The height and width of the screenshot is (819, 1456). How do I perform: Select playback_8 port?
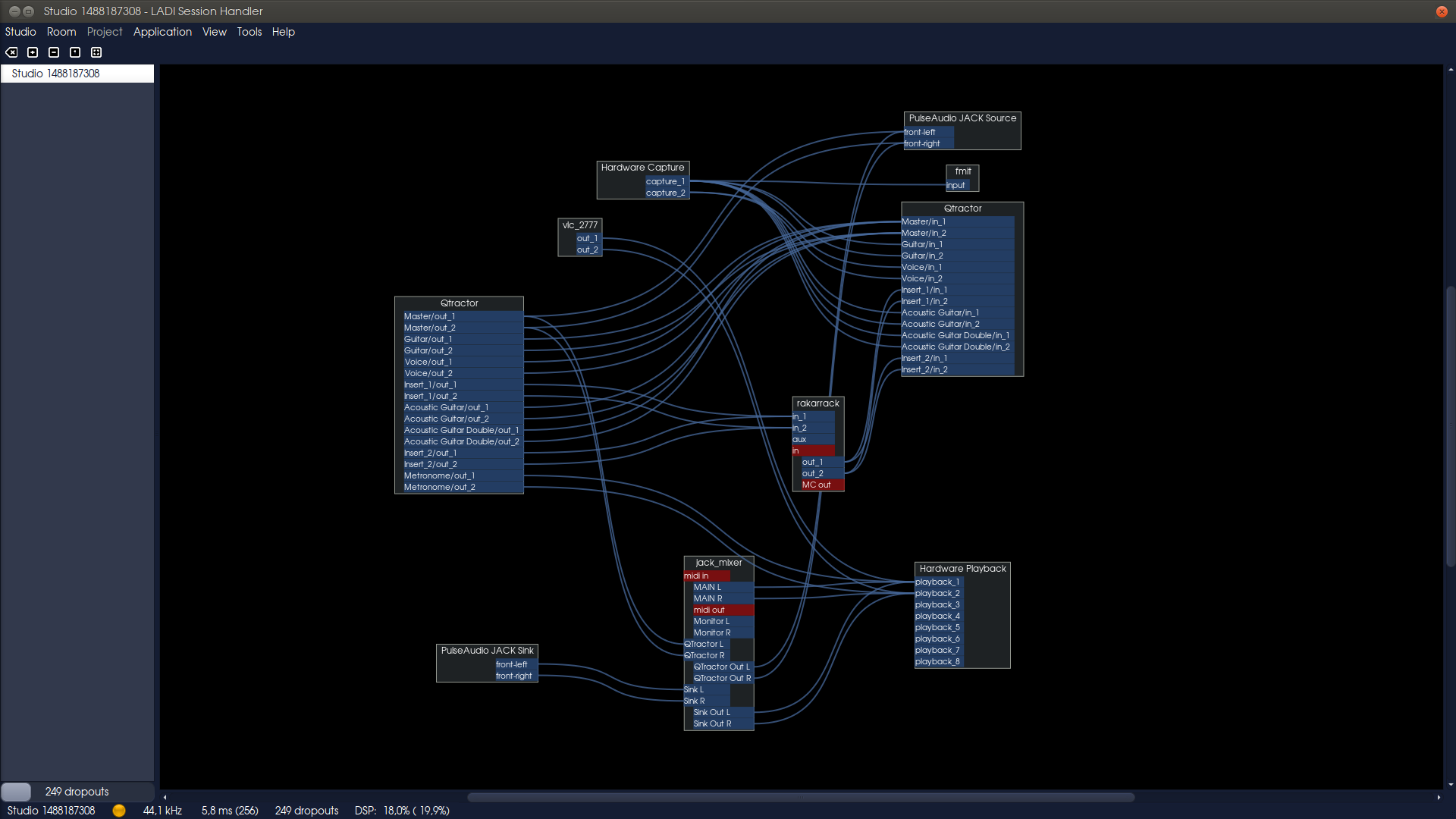click(x=938, y=662)
